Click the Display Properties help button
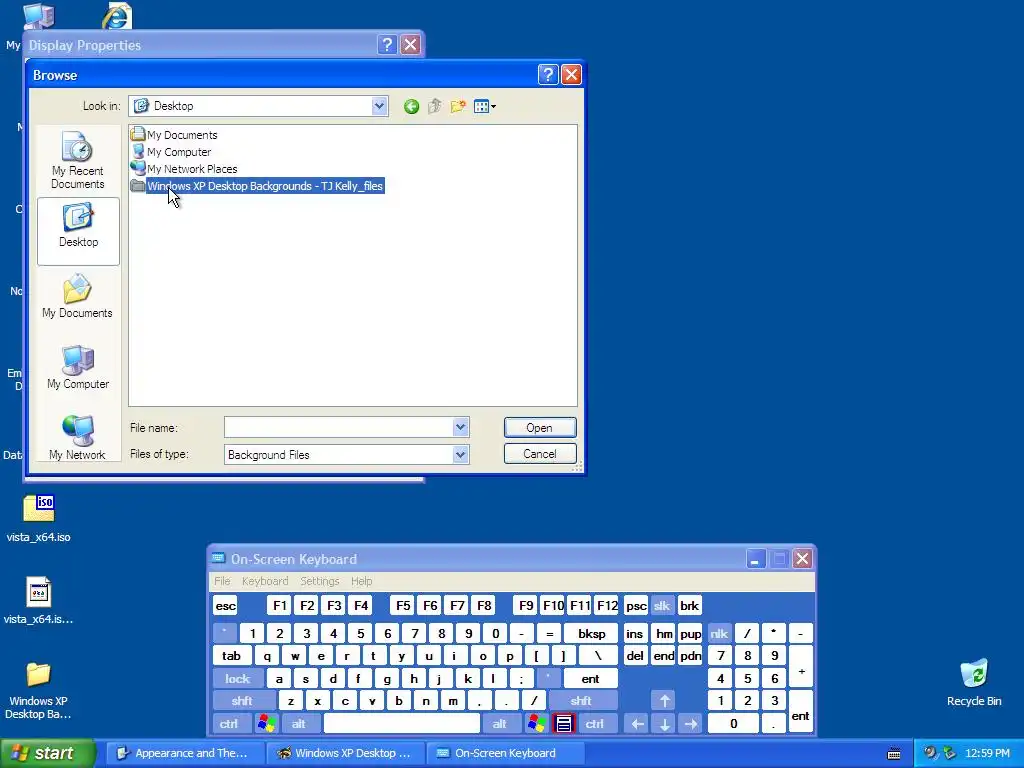1024x768 pixels. [x=387, y=44]
